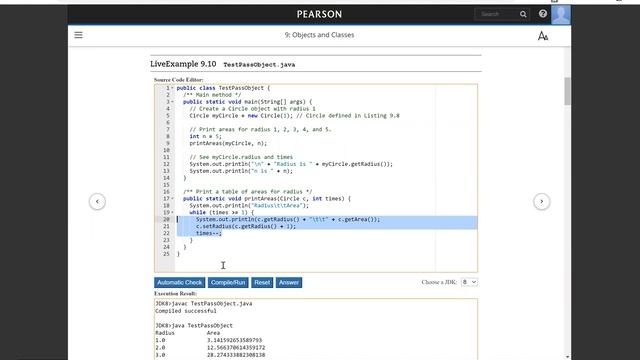
Task: Click 'Compiled successful' in execution result
Action: (x=186, y=311)
